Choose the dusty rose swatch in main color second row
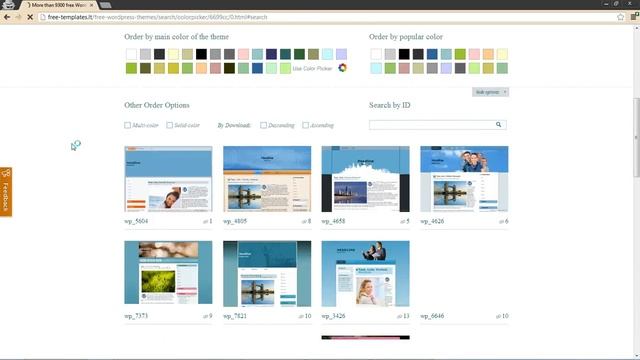 pos(215,68)
